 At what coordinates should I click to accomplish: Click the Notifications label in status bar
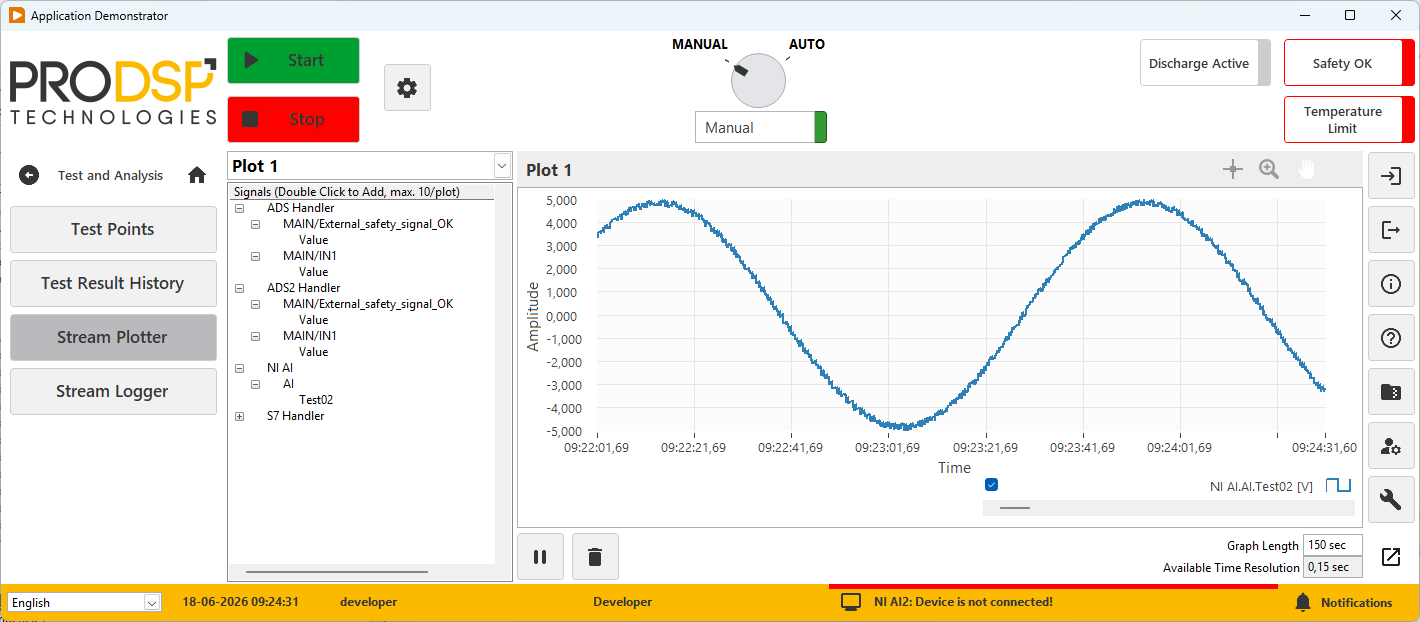pyautogui.click(x=1356, y=602)
